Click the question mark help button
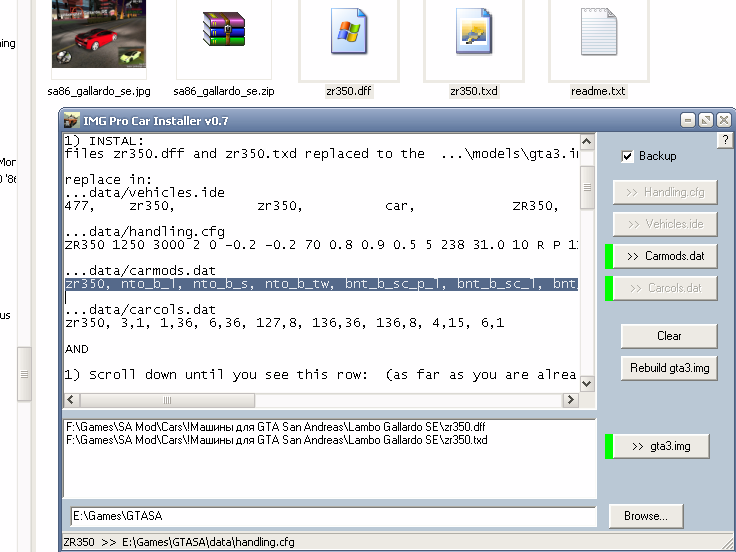This screenshot has width=736, height=552. (725, 141)
